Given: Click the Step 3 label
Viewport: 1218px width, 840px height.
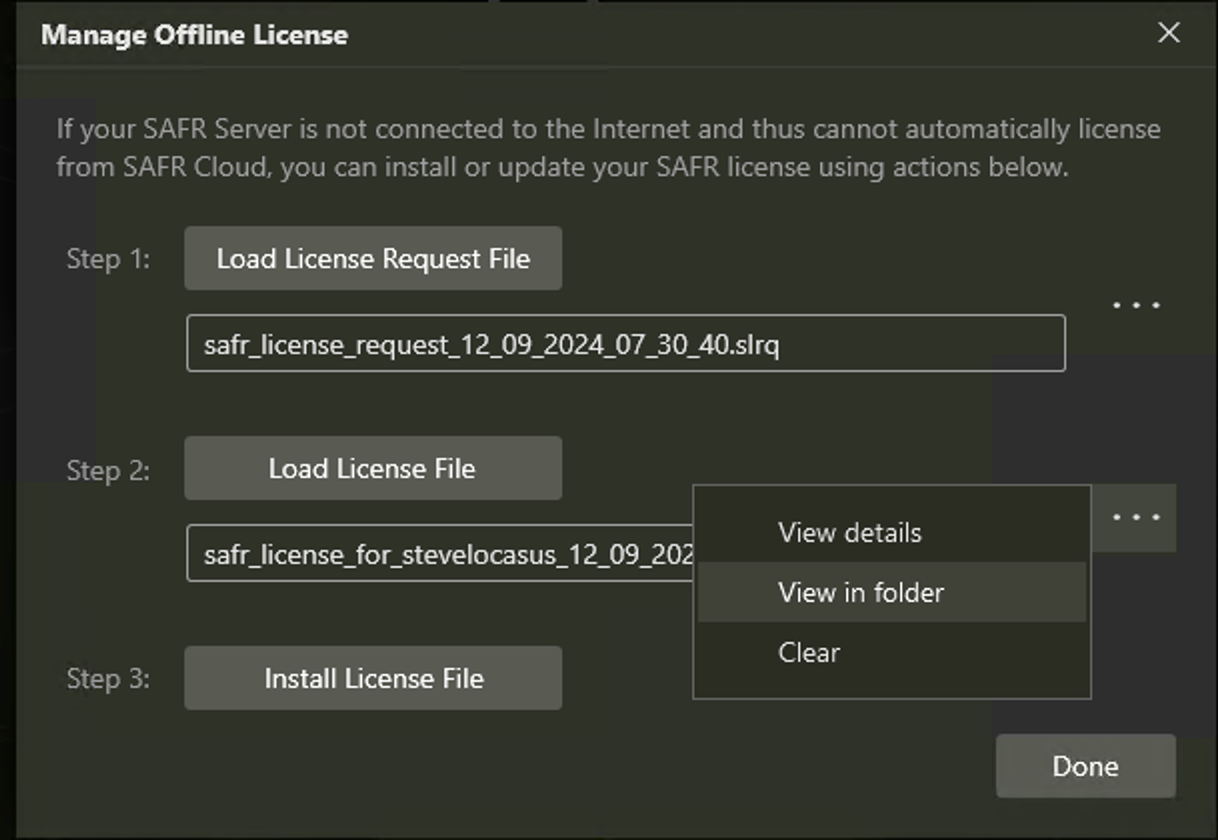Looking at the screenshot, I should [108, 679].
